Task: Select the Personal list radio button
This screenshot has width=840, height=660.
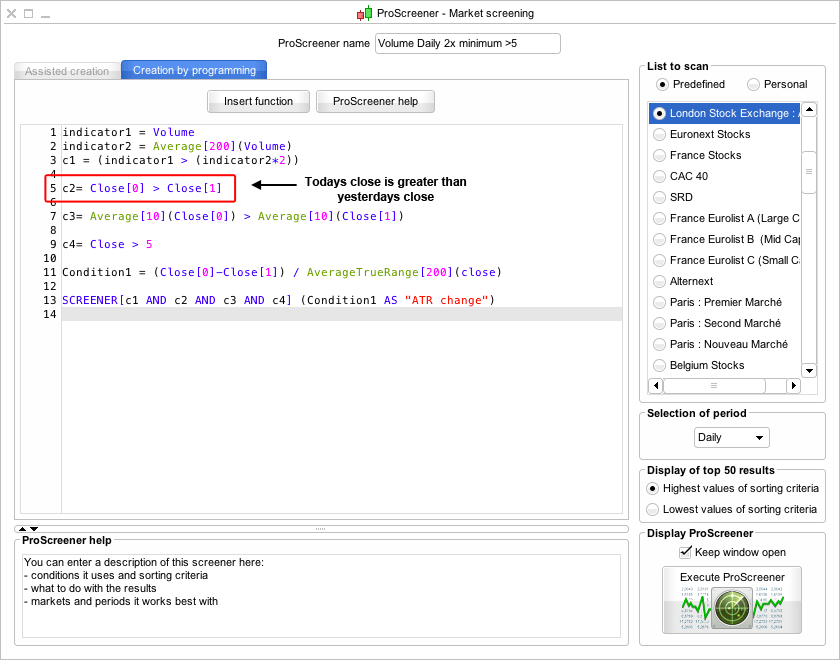Action: tap(754, 84)
